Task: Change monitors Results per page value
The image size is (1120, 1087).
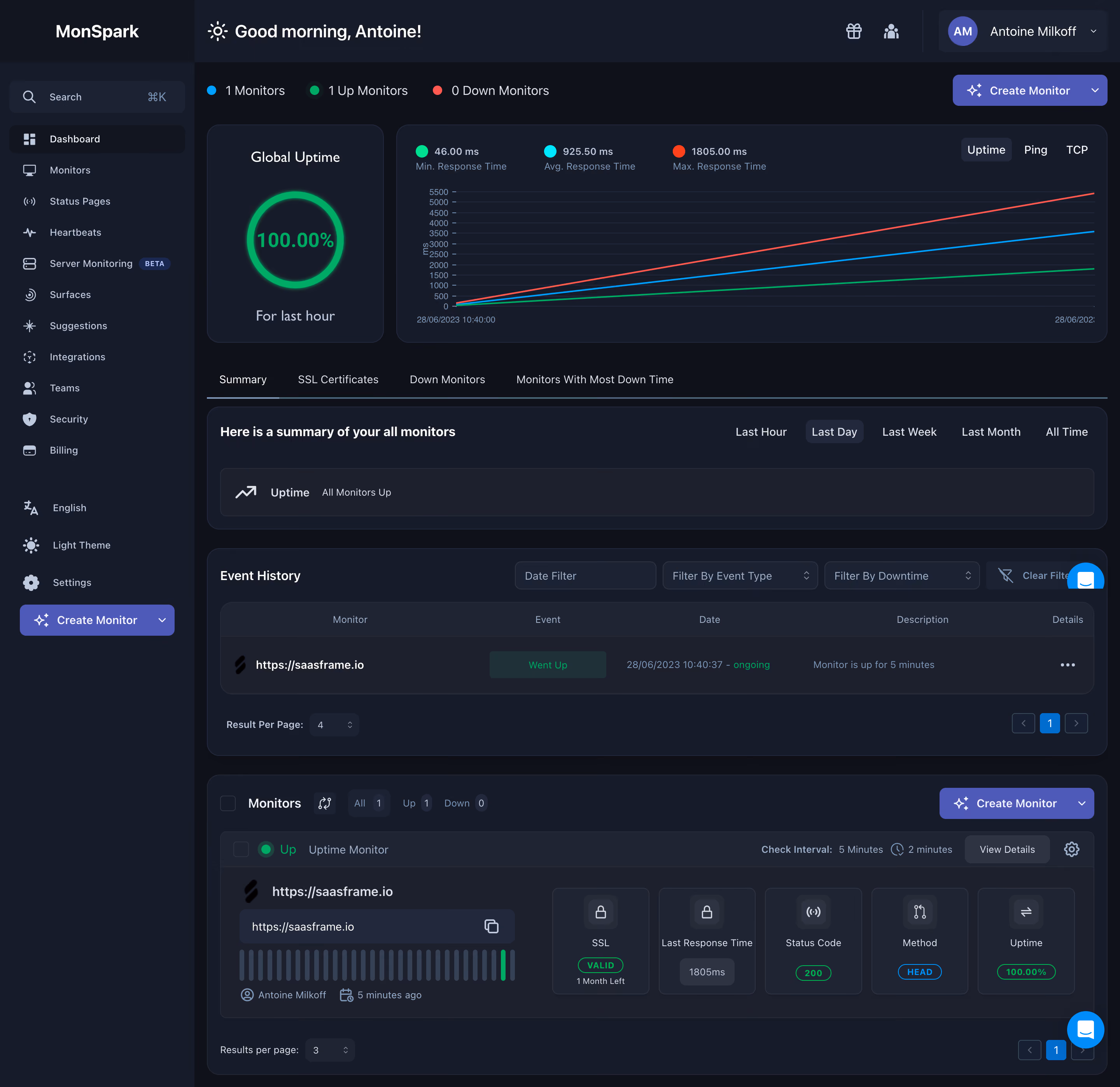Action: (330, 1050)
